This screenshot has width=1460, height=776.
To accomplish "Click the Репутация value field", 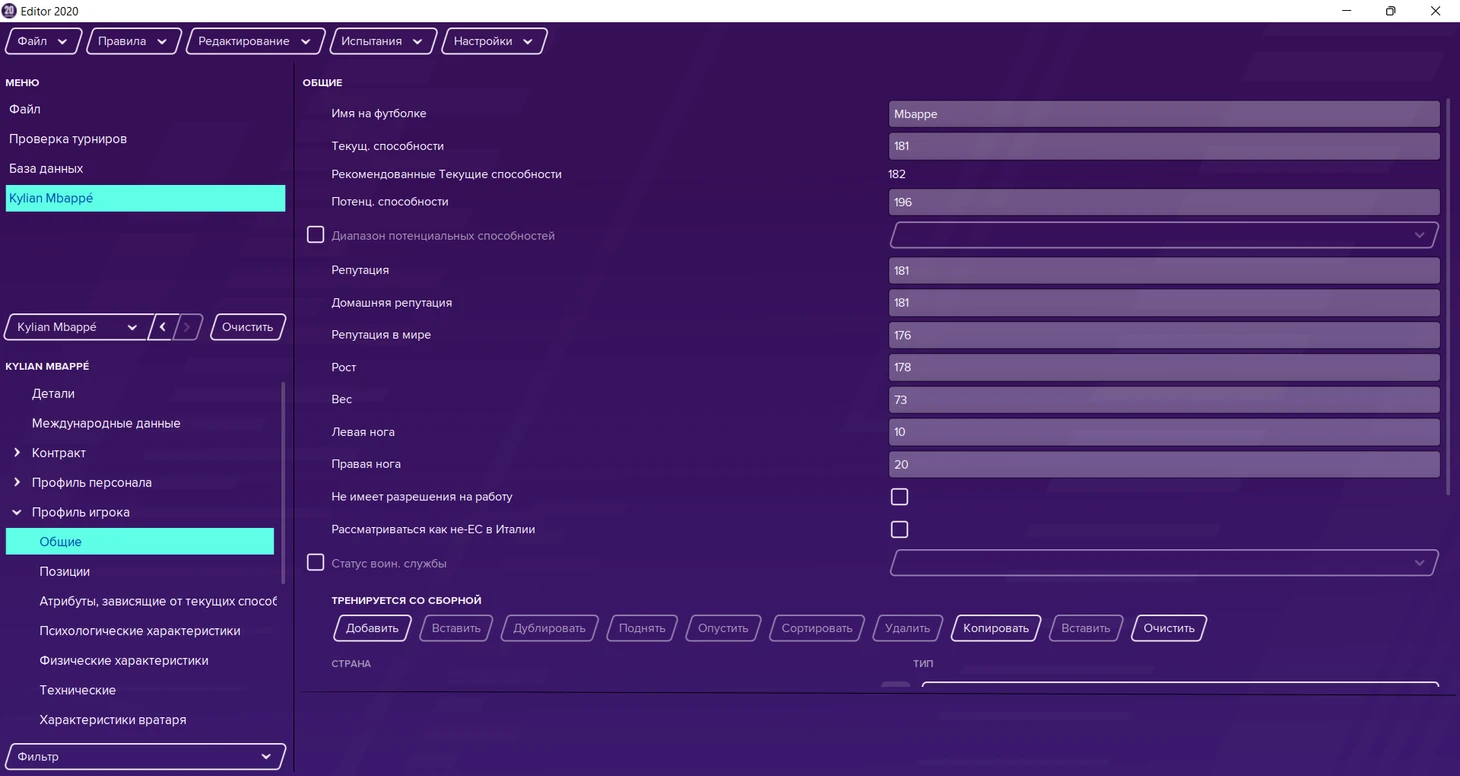I will tap(1164, 270).
